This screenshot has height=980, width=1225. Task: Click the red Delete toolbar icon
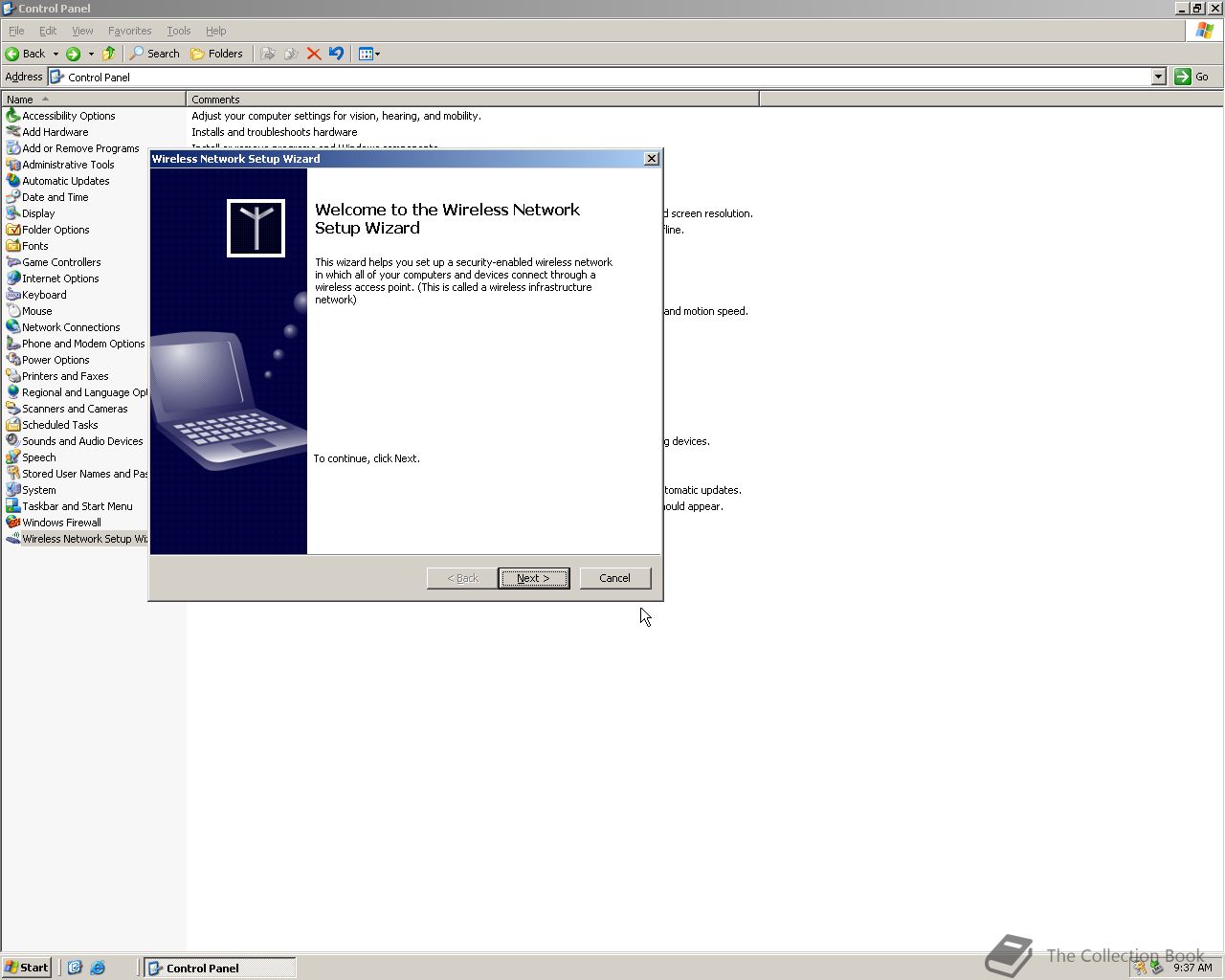tap(314, 54)
